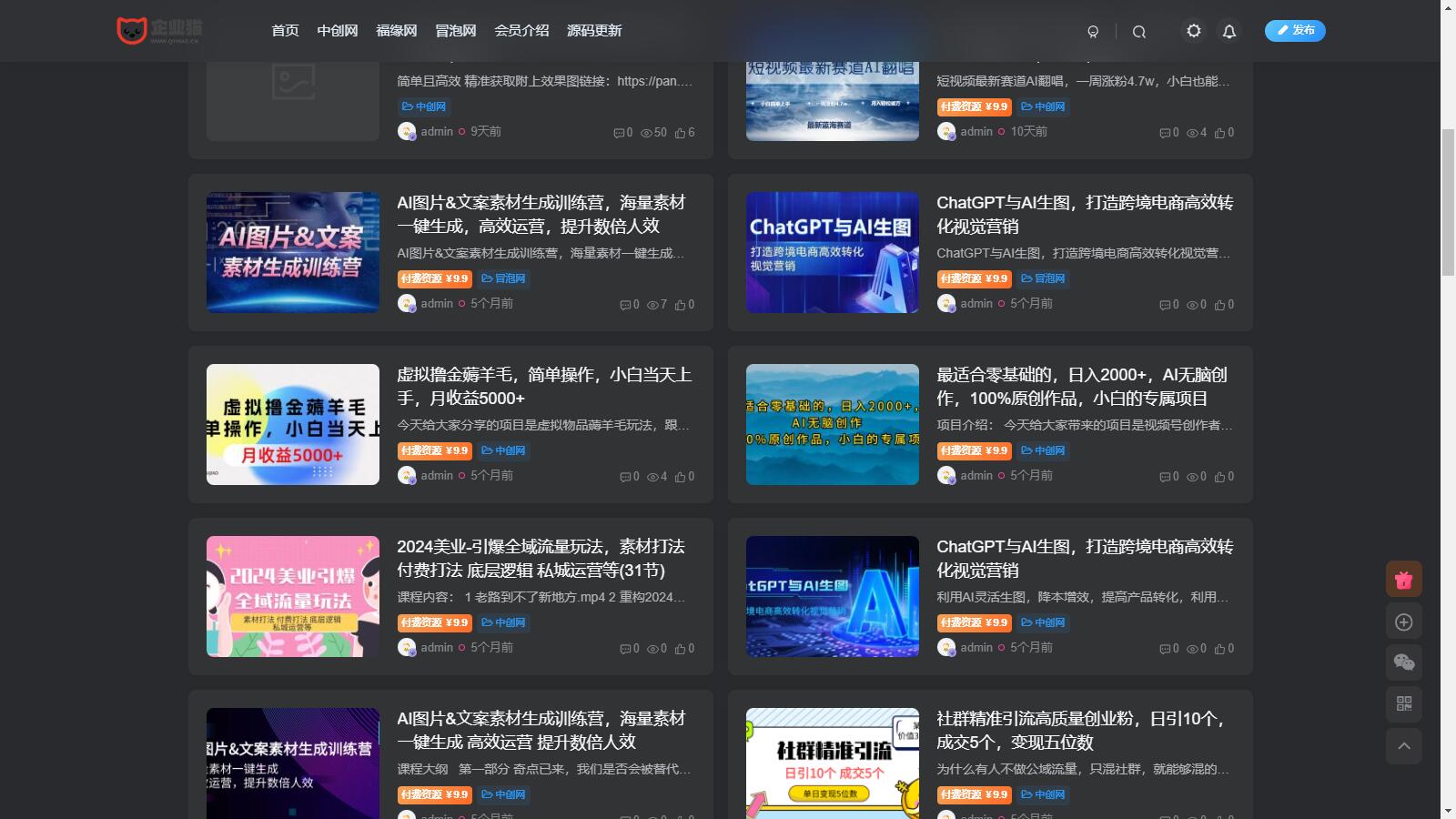Click like icon on 9天前 post
The height and width of the screenshot is (819, 1456).
pos(680,133)
